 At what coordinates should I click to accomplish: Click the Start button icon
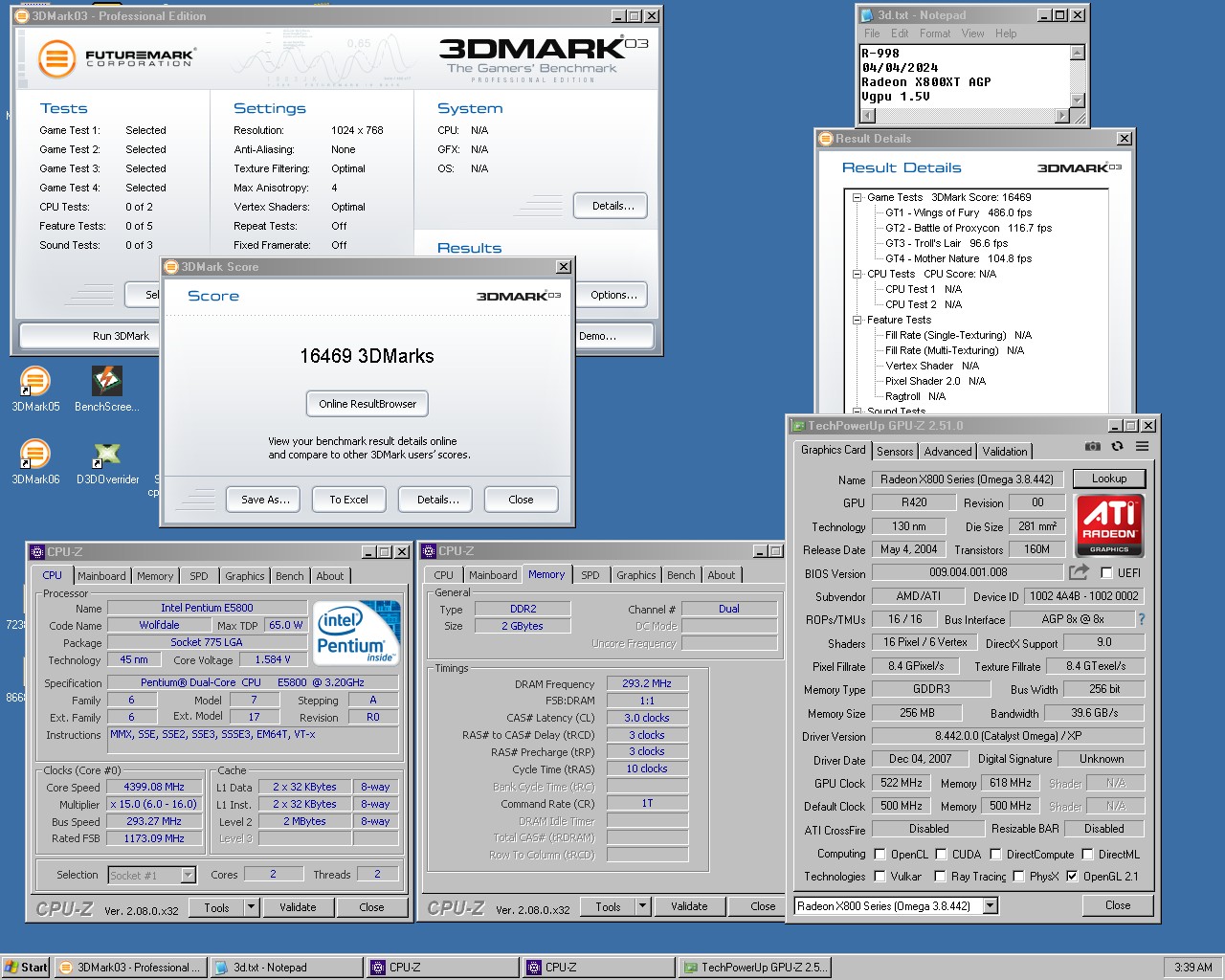pyautogui.click(x=26, y=968)
